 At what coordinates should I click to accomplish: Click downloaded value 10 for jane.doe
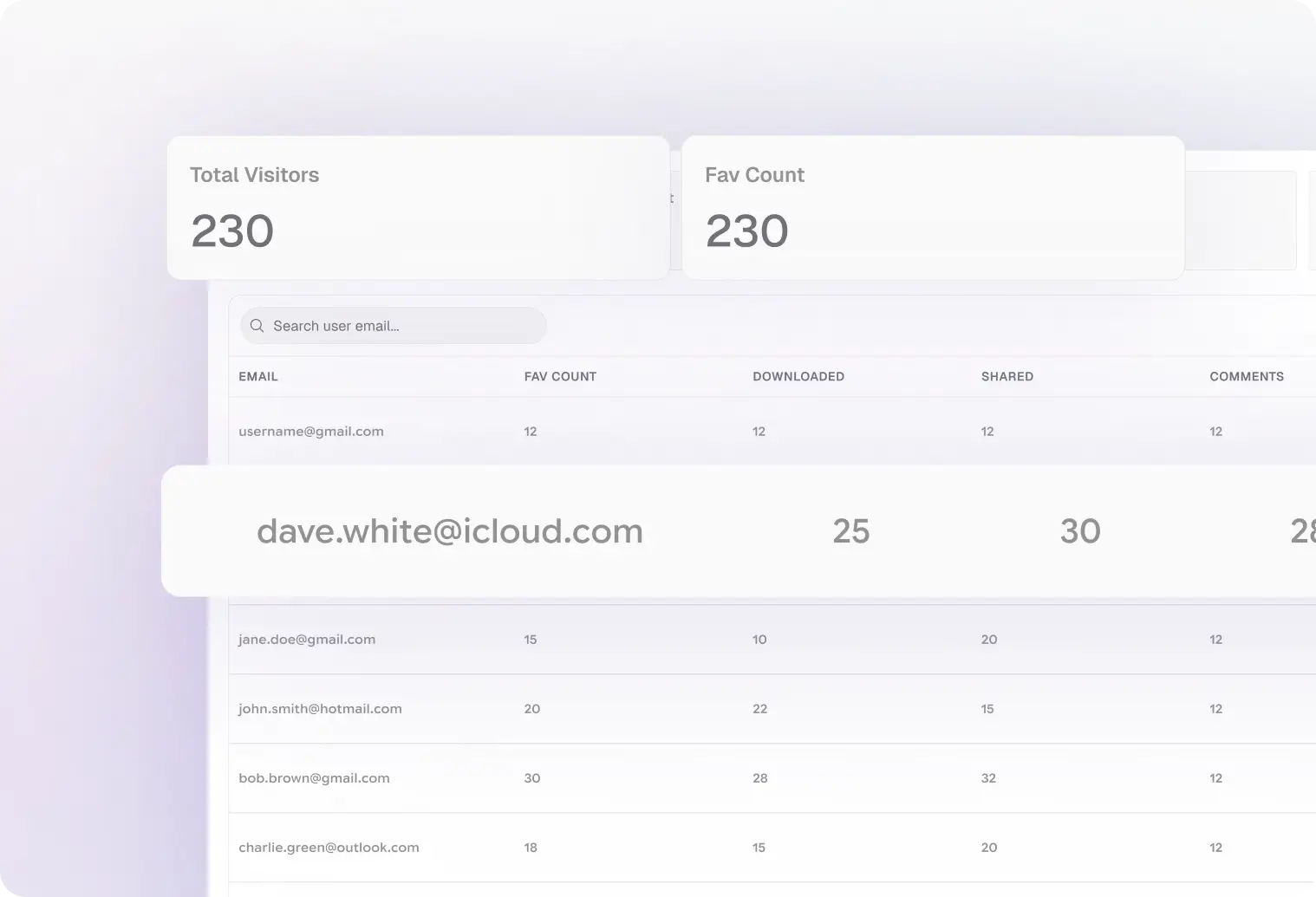pos(759,640)
